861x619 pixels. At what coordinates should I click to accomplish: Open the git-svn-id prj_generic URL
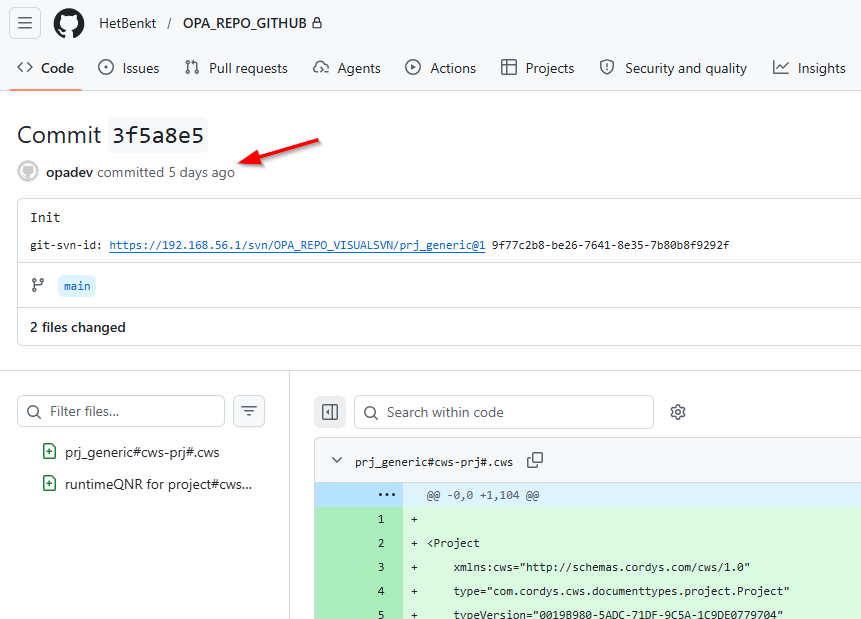point(297,245)
